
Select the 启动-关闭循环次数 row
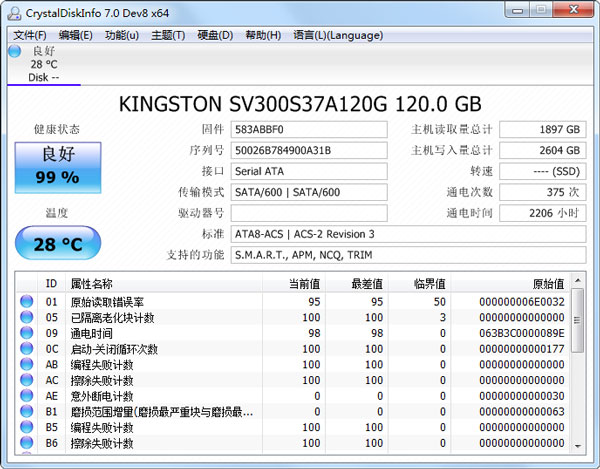tap(293, 348)
